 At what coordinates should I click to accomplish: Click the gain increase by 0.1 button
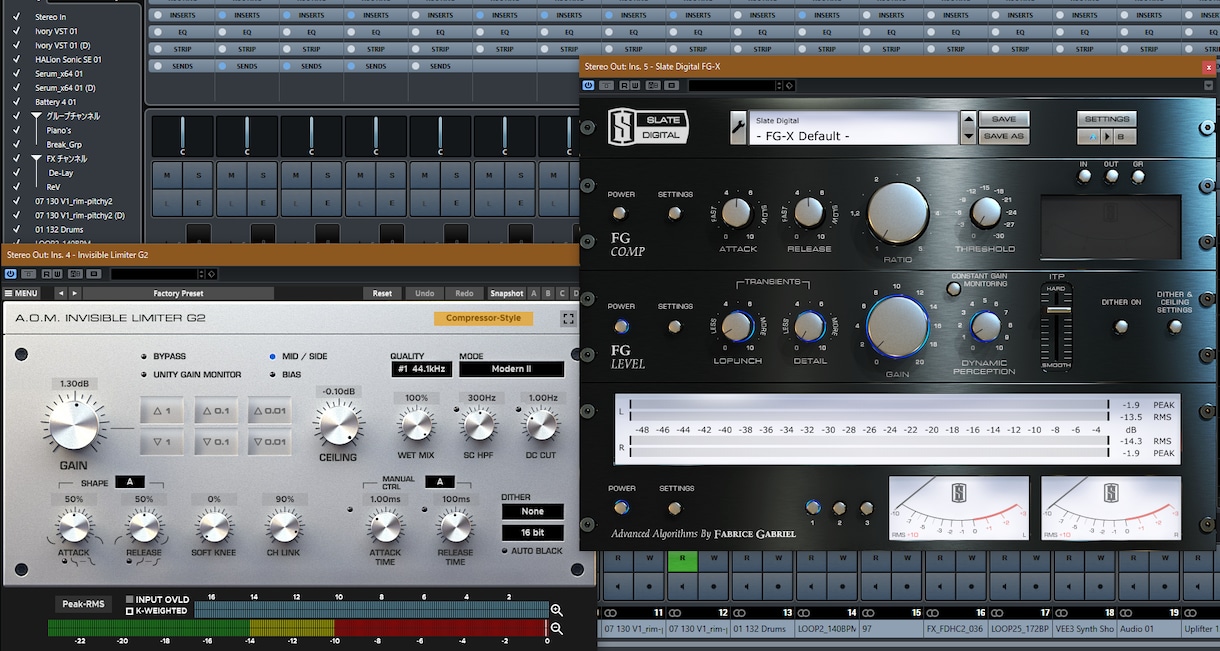(x=215, y=411)
